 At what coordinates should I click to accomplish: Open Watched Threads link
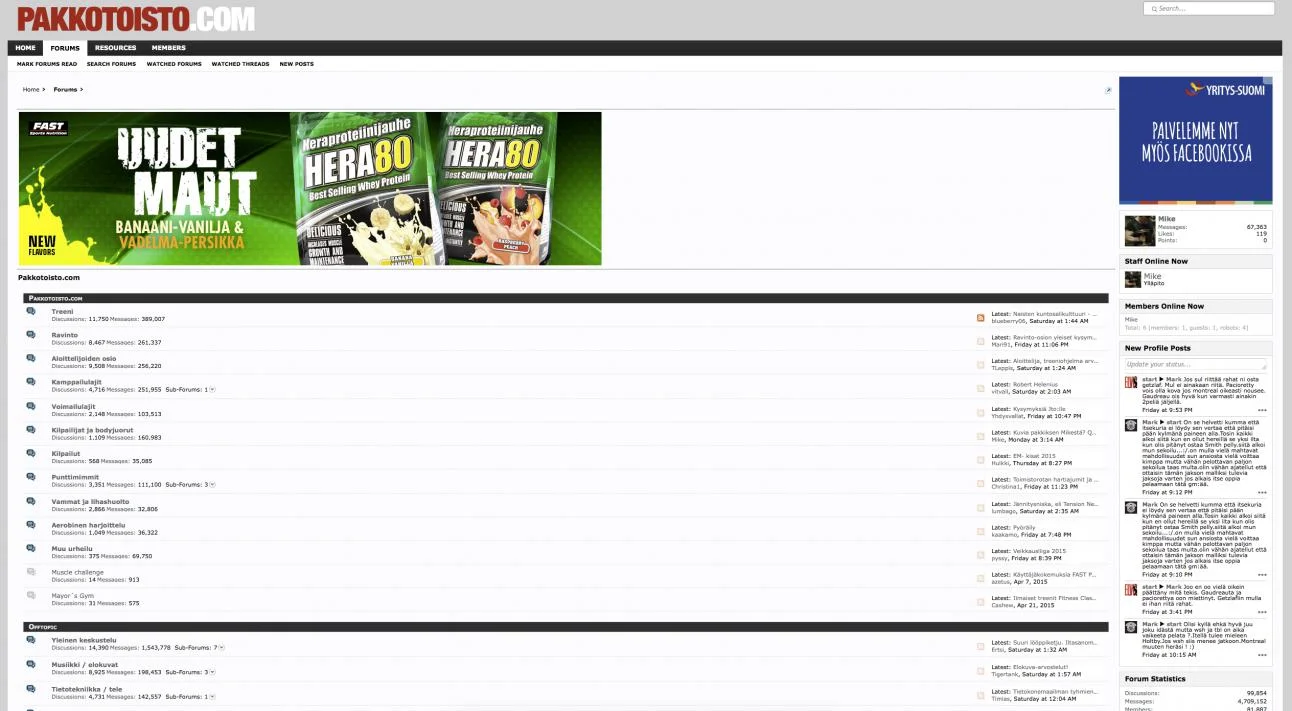(x=240, y=64)
